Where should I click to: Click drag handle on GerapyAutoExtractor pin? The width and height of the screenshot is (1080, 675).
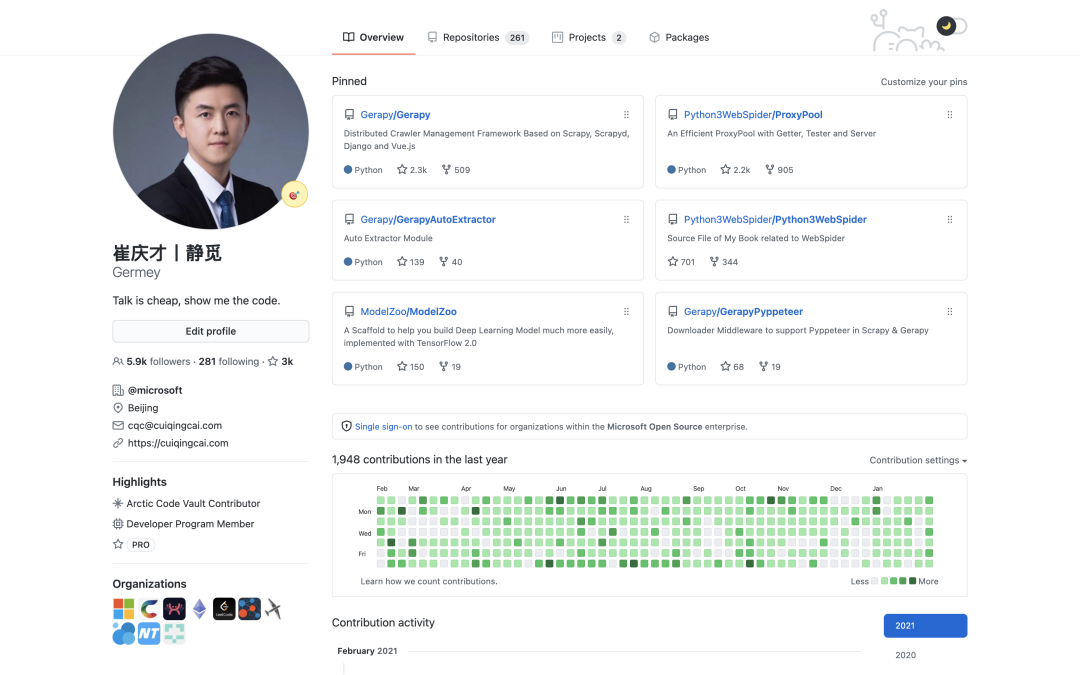626,220
